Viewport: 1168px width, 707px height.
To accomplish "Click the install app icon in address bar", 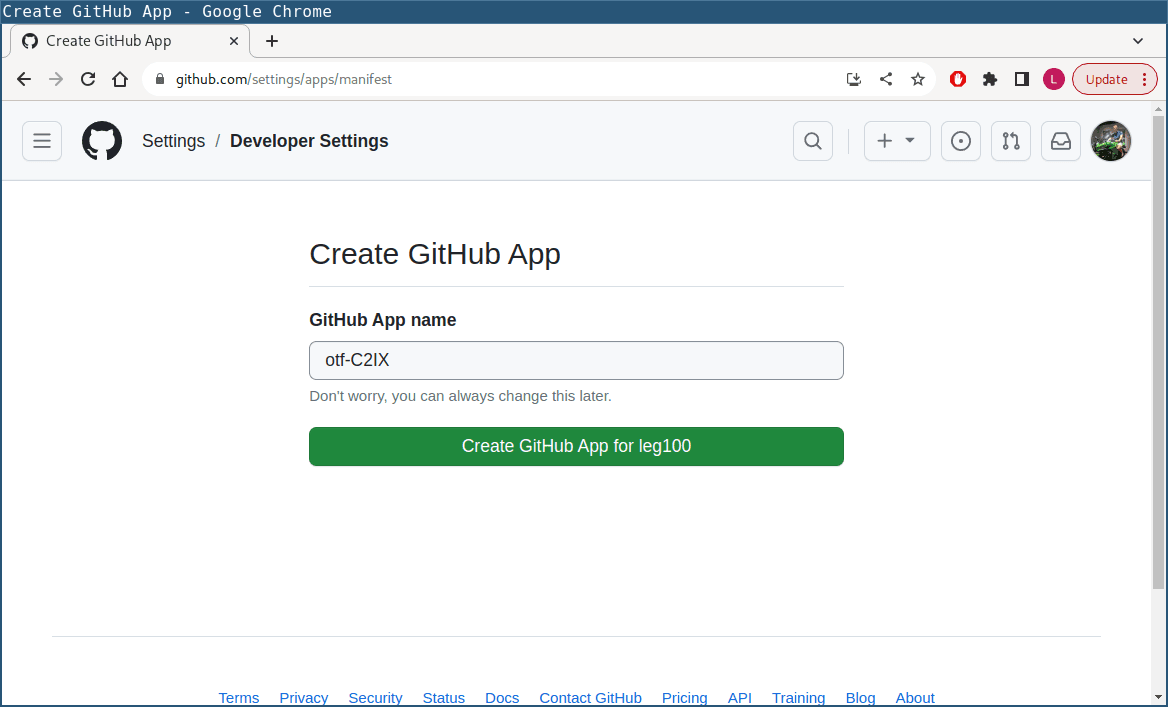I will [854, 79].
